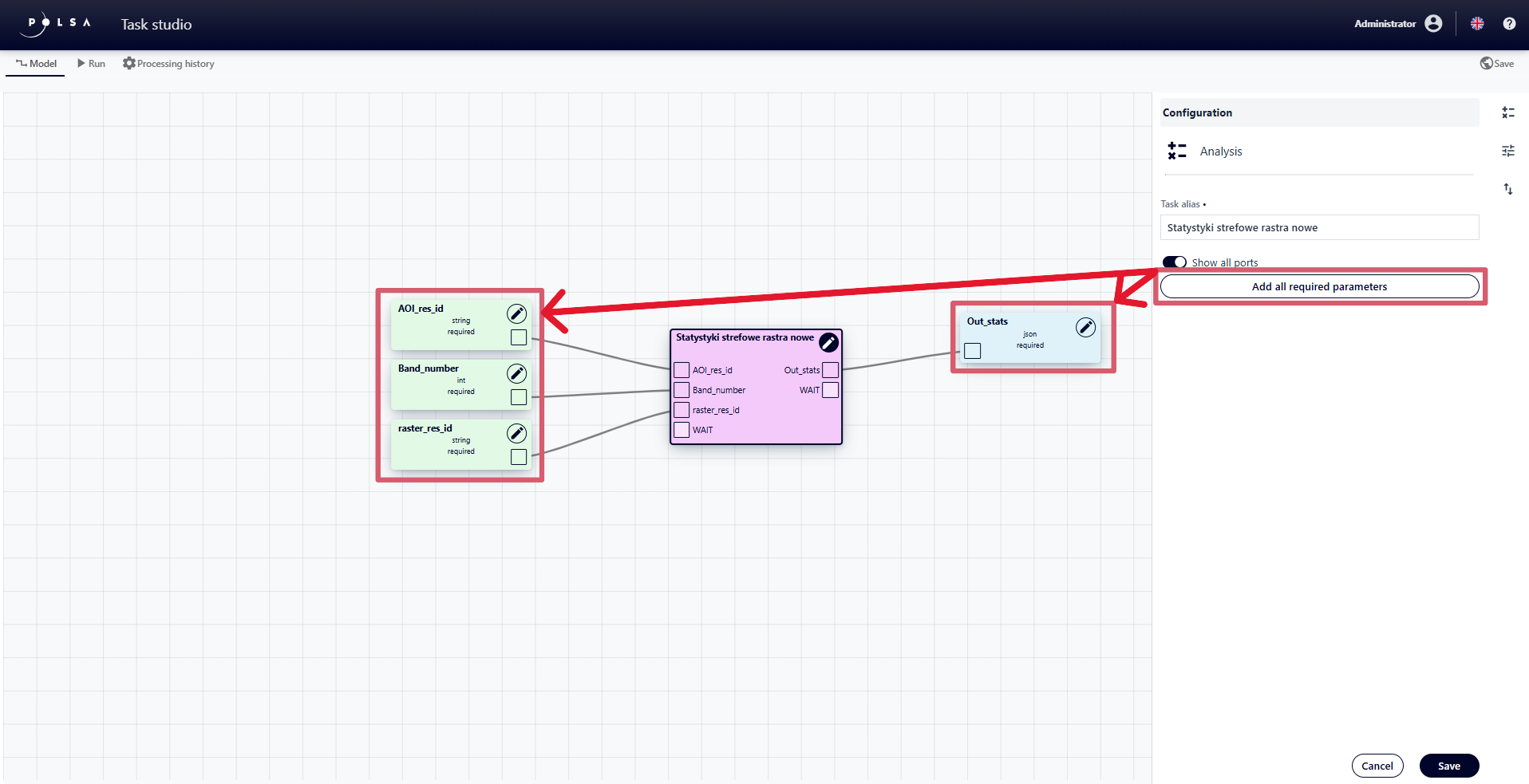Open the raster_res_id edit pencil icon
This screenshot has width=1529, height=784.
coord(517,433)
